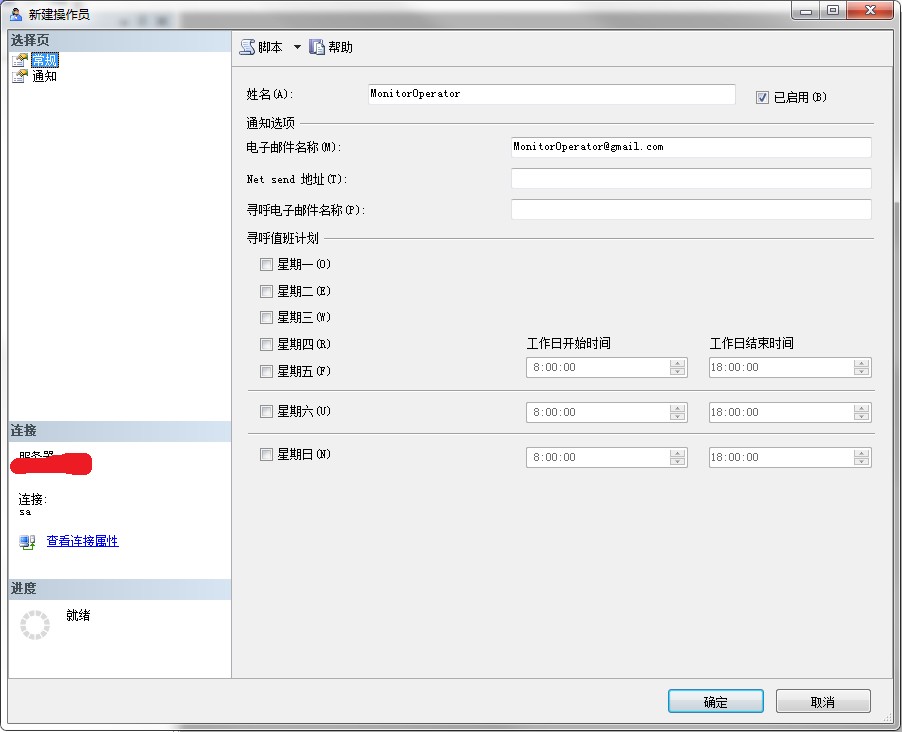The height and width of the screenshot is (732, 902).
Task: Click the 进度 section header
Action: coord(120,589)
